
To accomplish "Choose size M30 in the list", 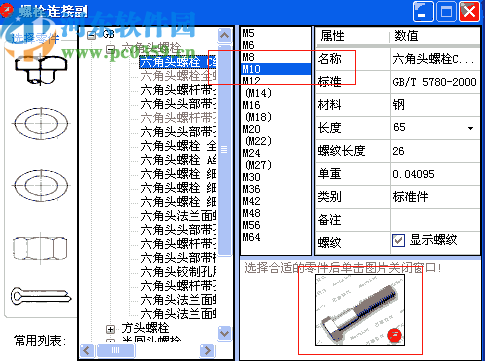I will tap(251, 177).
